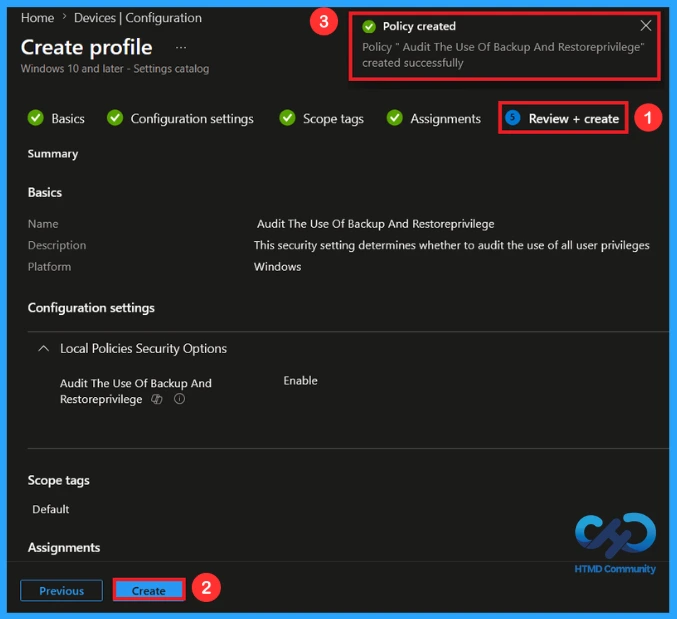Click the Configuration settings checkmark icon
The height and width of the screenshot is (619, 677).
[x=115, y=118]
